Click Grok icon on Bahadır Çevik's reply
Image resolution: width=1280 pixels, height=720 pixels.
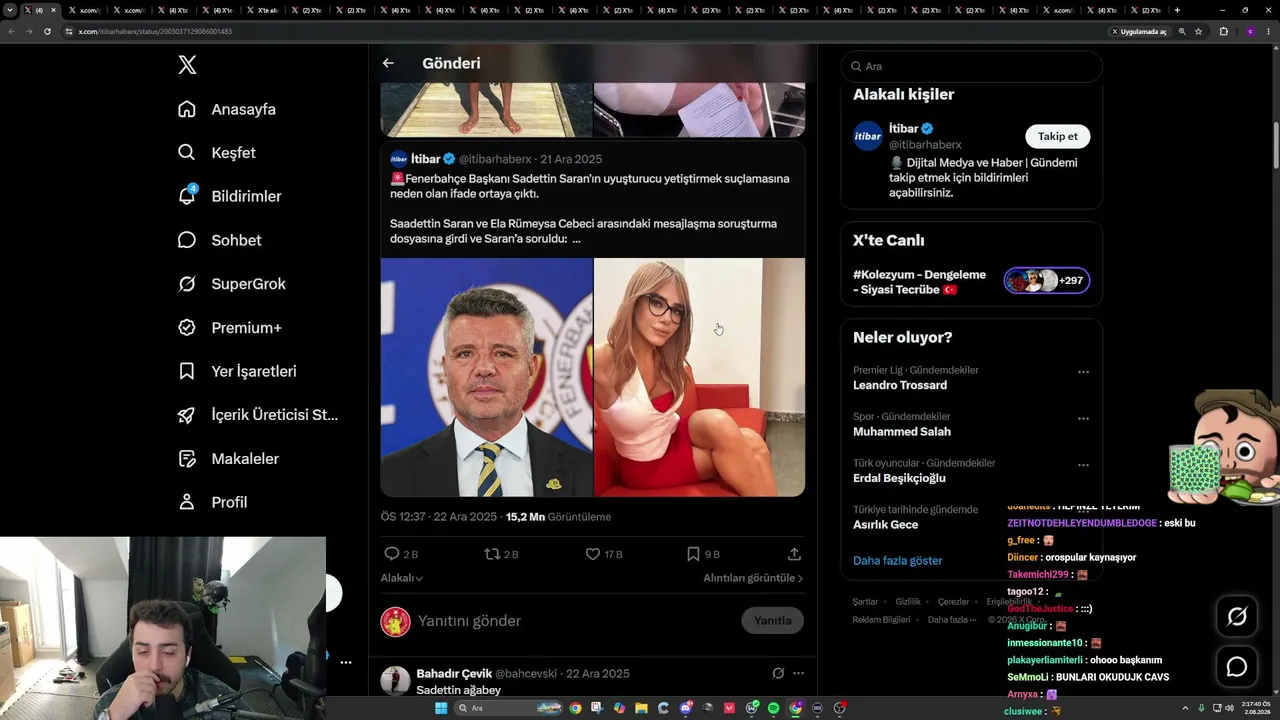778,673
